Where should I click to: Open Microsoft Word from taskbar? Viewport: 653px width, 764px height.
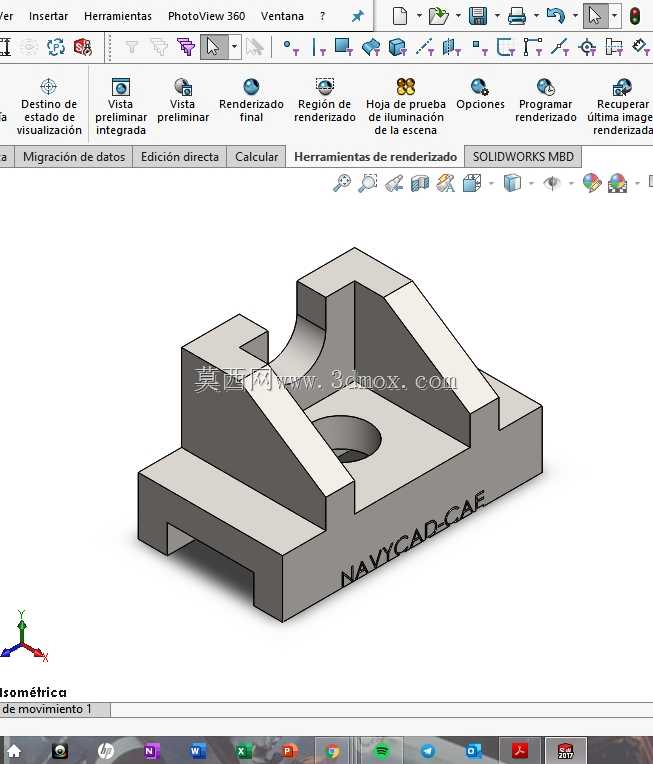197,751
